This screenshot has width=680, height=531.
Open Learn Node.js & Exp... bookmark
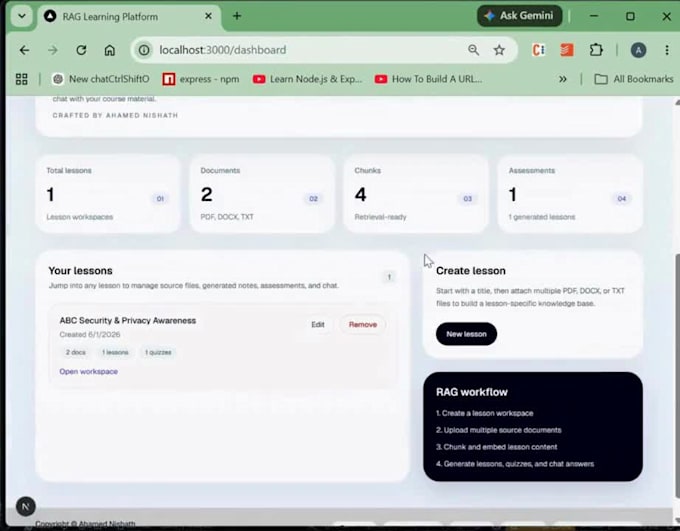coord(307,79)
